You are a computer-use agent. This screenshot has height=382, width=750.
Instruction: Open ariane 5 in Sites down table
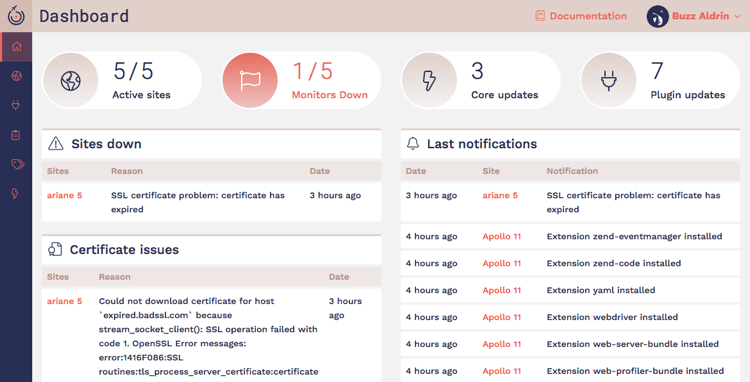(65, 195)
